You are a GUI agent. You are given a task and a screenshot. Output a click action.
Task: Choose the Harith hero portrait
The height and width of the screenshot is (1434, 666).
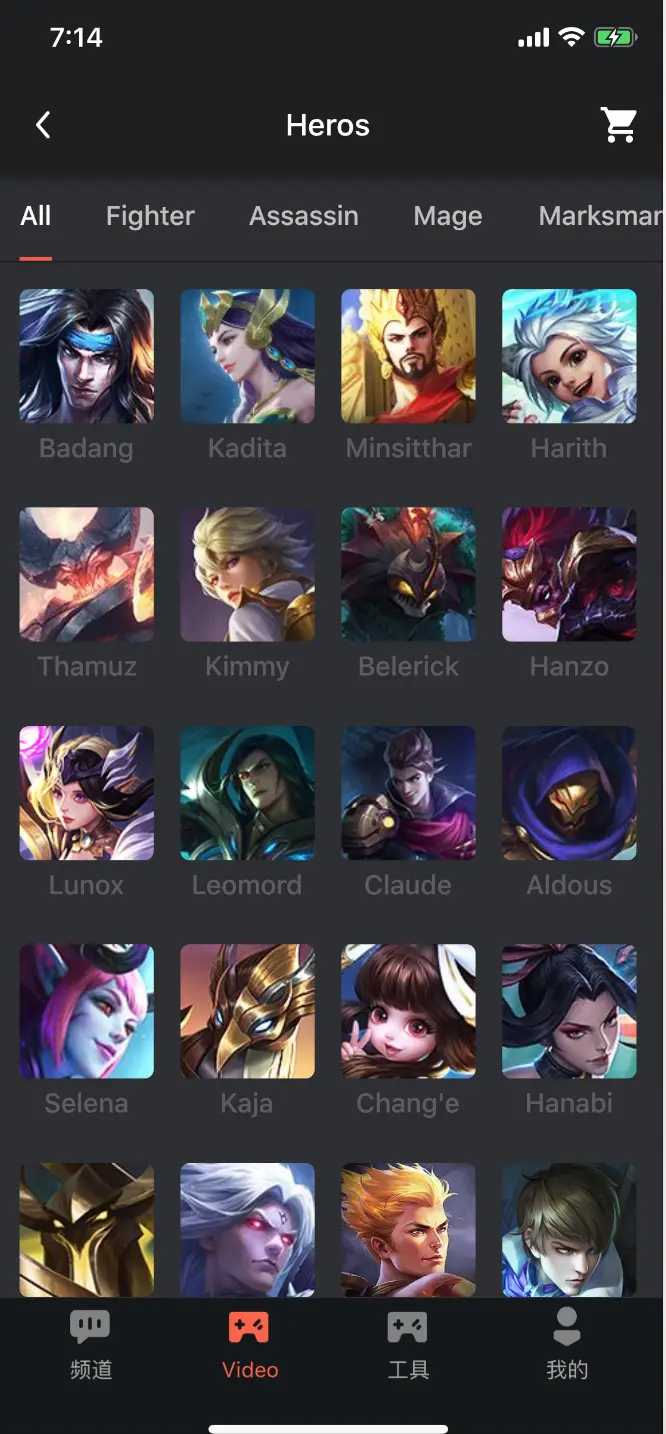tap(569, 356)
